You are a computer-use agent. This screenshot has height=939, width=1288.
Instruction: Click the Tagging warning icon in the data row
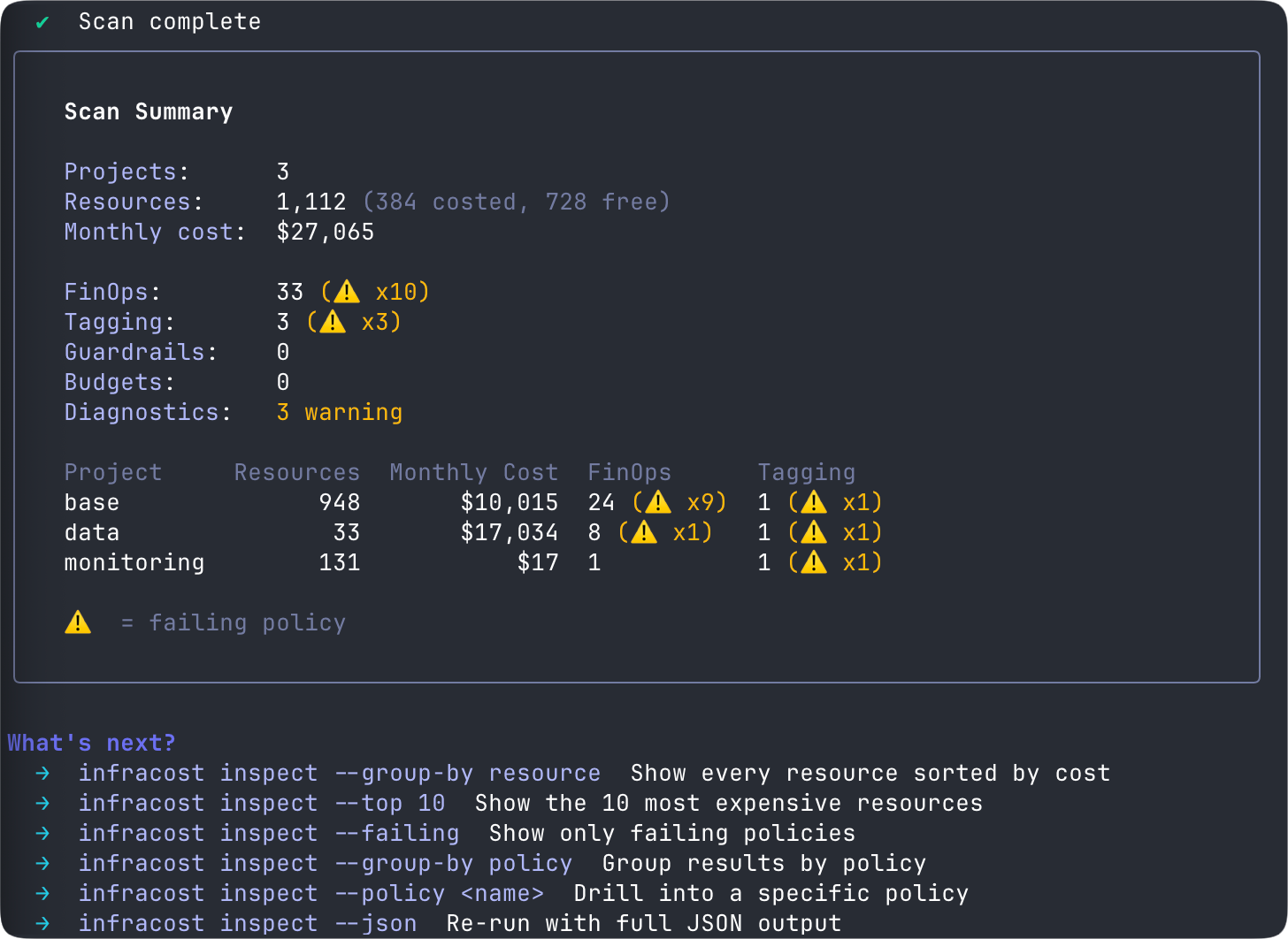pyautogui.click(x=814, y=532)
